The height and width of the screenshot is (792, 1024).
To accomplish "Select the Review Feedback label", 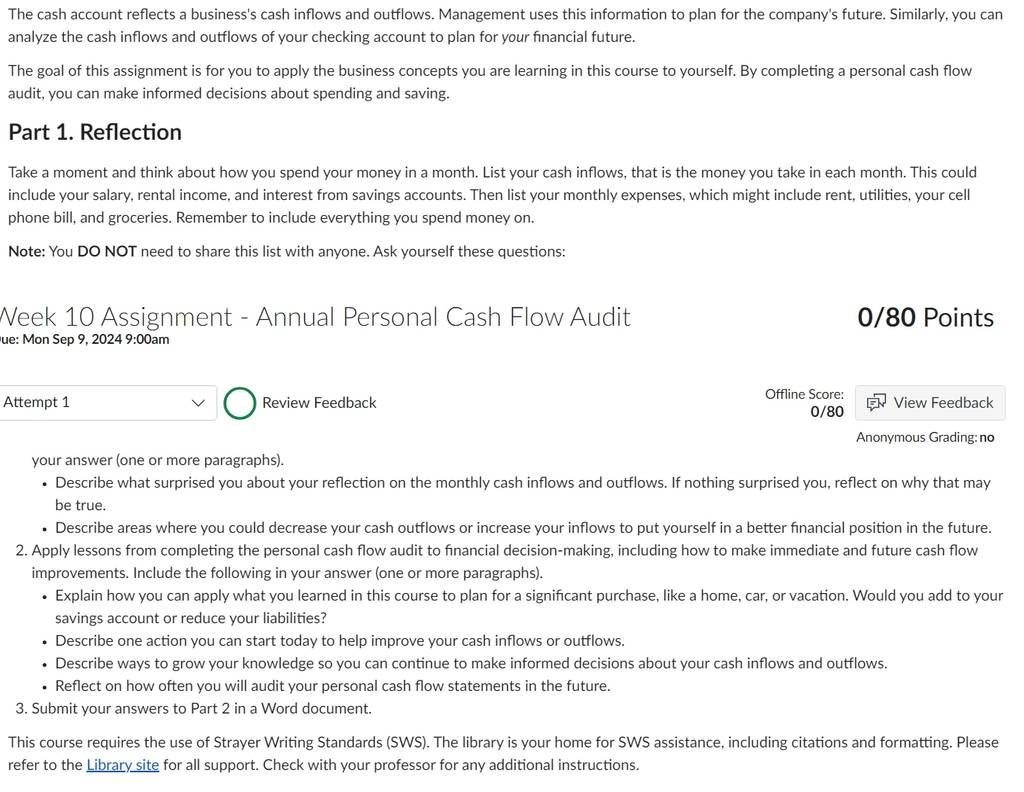I will (x=319, y=403).
